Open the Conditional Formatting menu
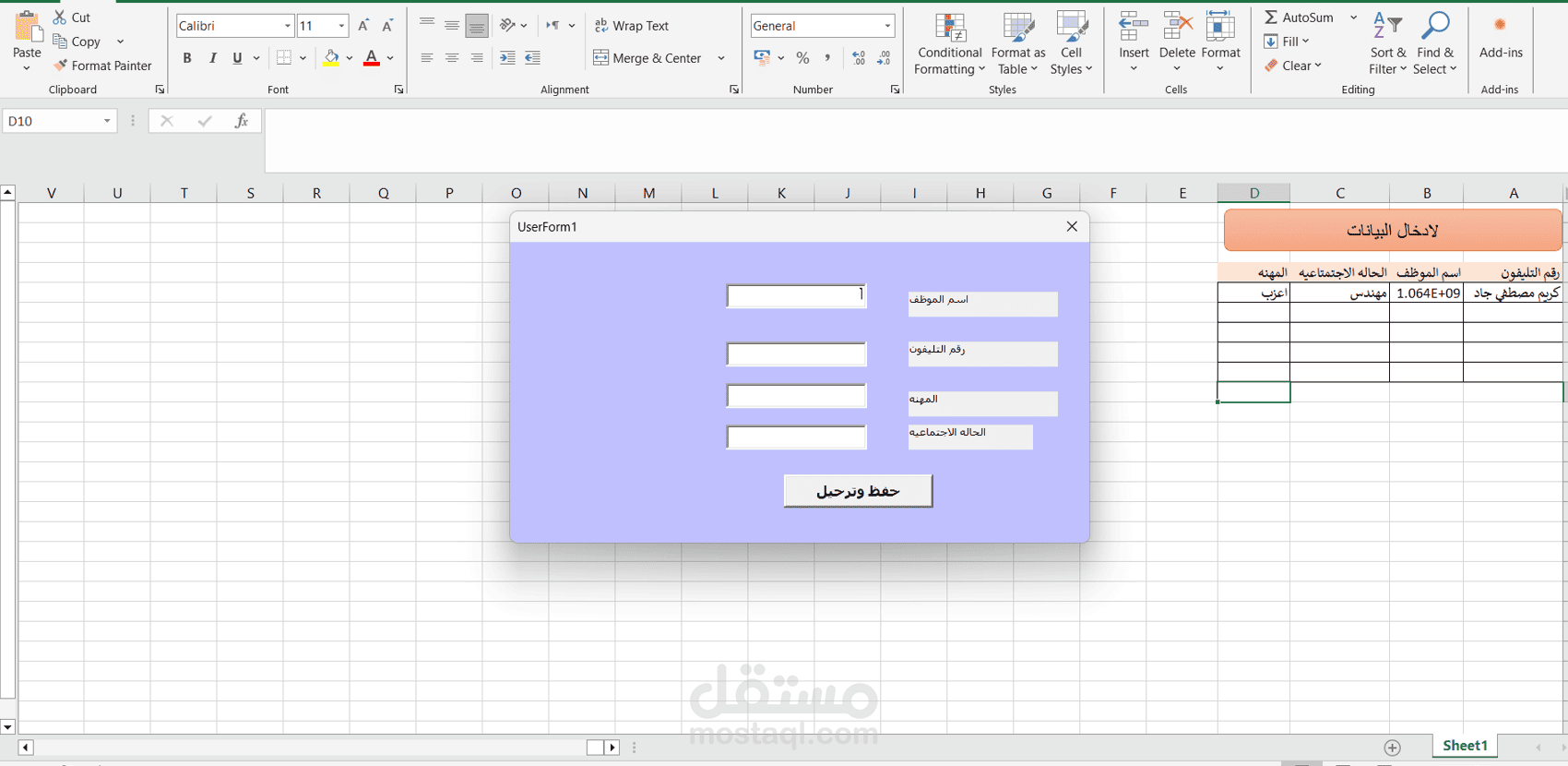Screen dimensions: 1568x766 tap(950, 44)
